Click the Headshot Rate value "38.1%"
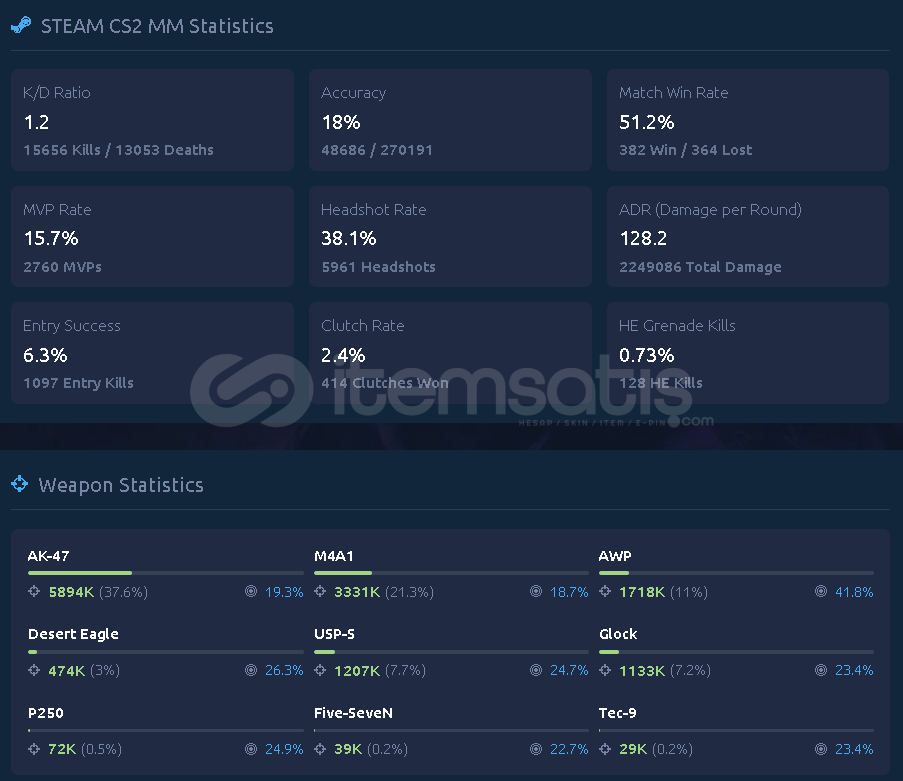 (x=349, y=238)
